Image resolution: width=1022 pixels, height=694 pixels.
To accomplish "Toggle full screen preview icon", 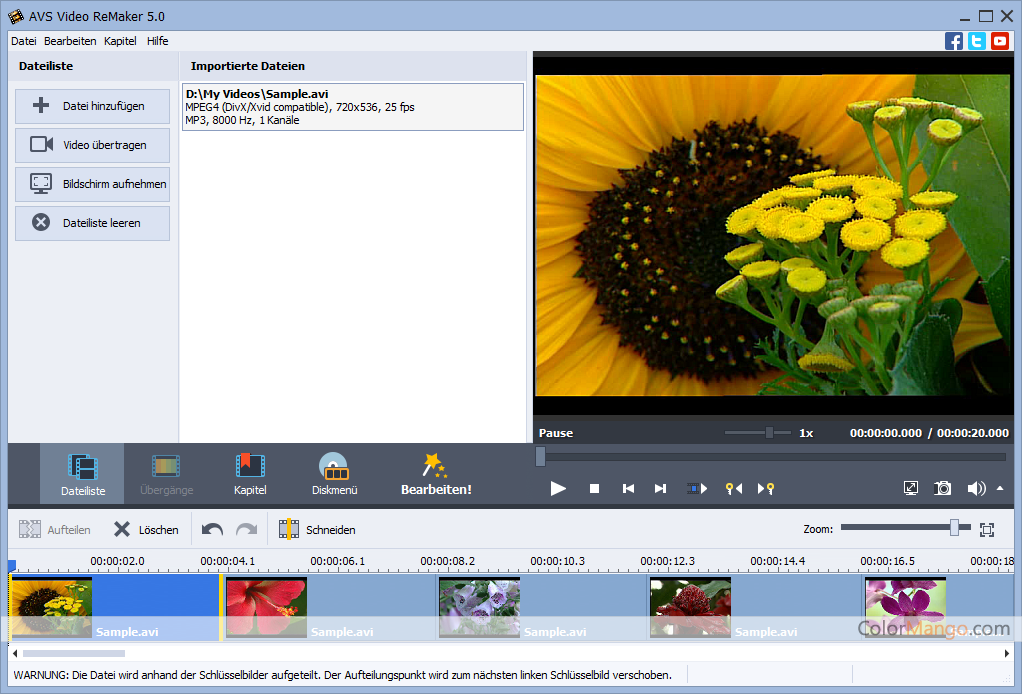I will [x=911, y=488].
